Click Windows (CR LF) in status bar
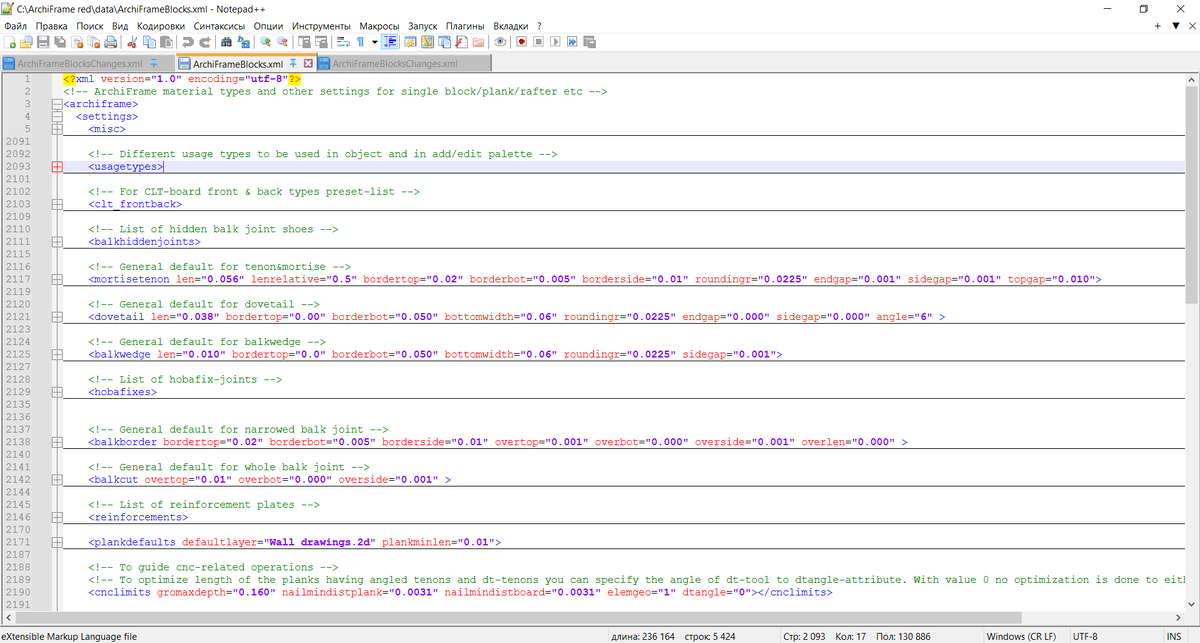Image resolution: width=1200 pixels, height=643 pixels. tap(1022, 636)
